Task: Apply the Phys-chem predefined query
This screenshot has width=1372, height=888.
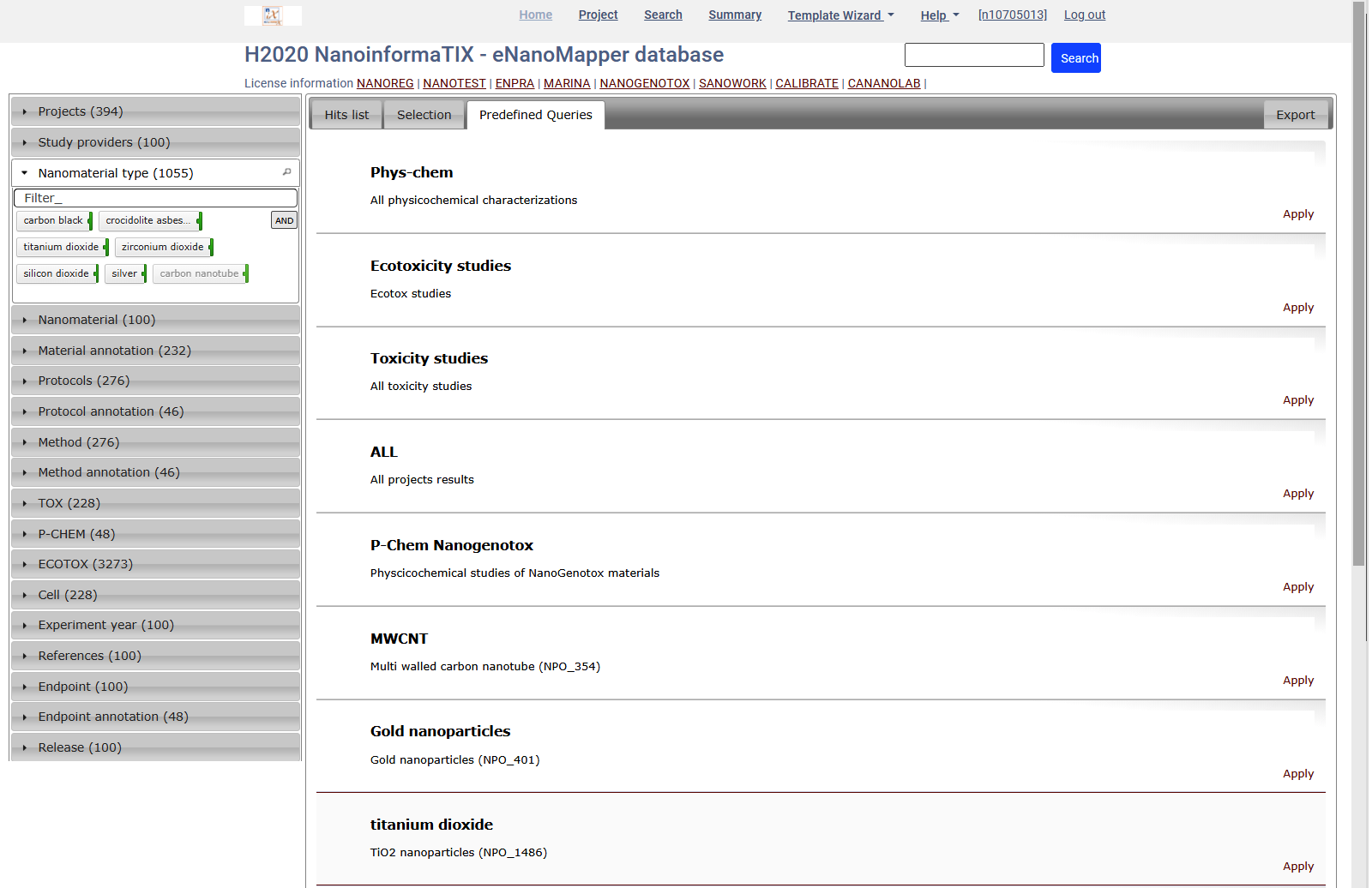Action: (x=1298, y=214)
